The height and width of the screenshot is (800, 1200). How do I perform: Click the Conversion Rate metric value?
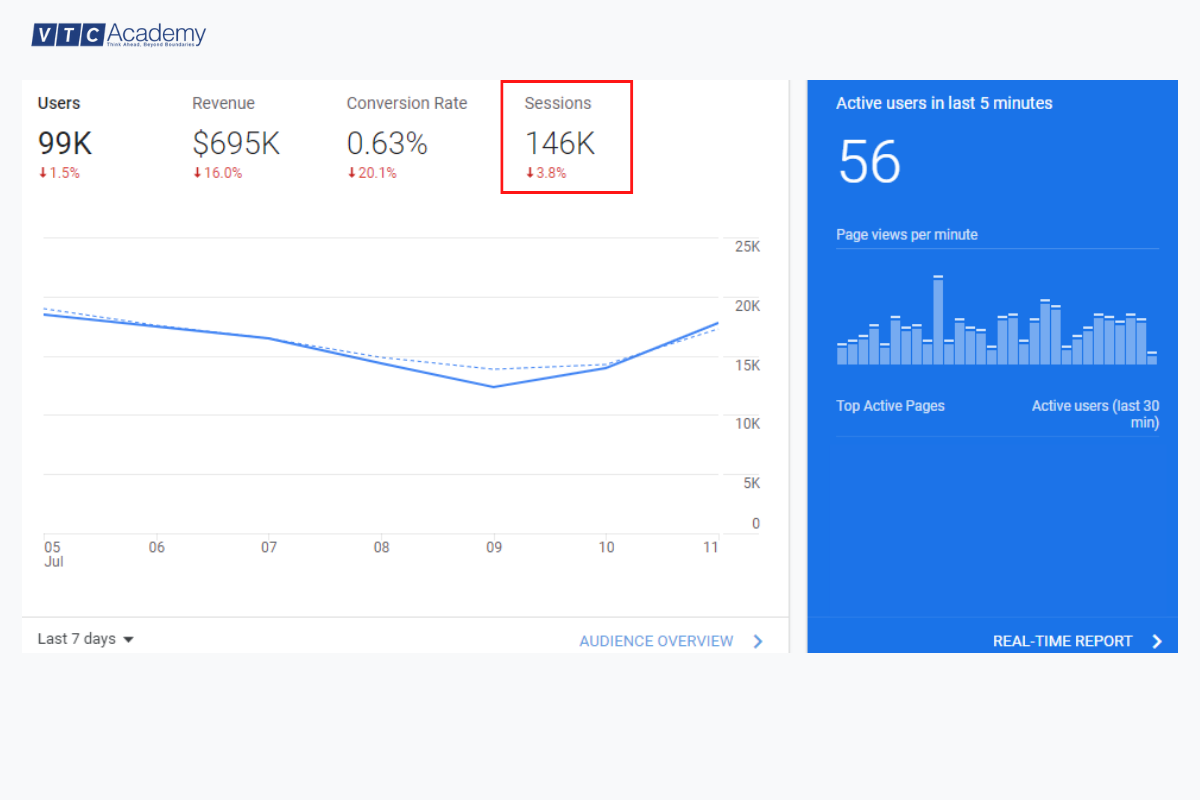(x=388, y=143)
